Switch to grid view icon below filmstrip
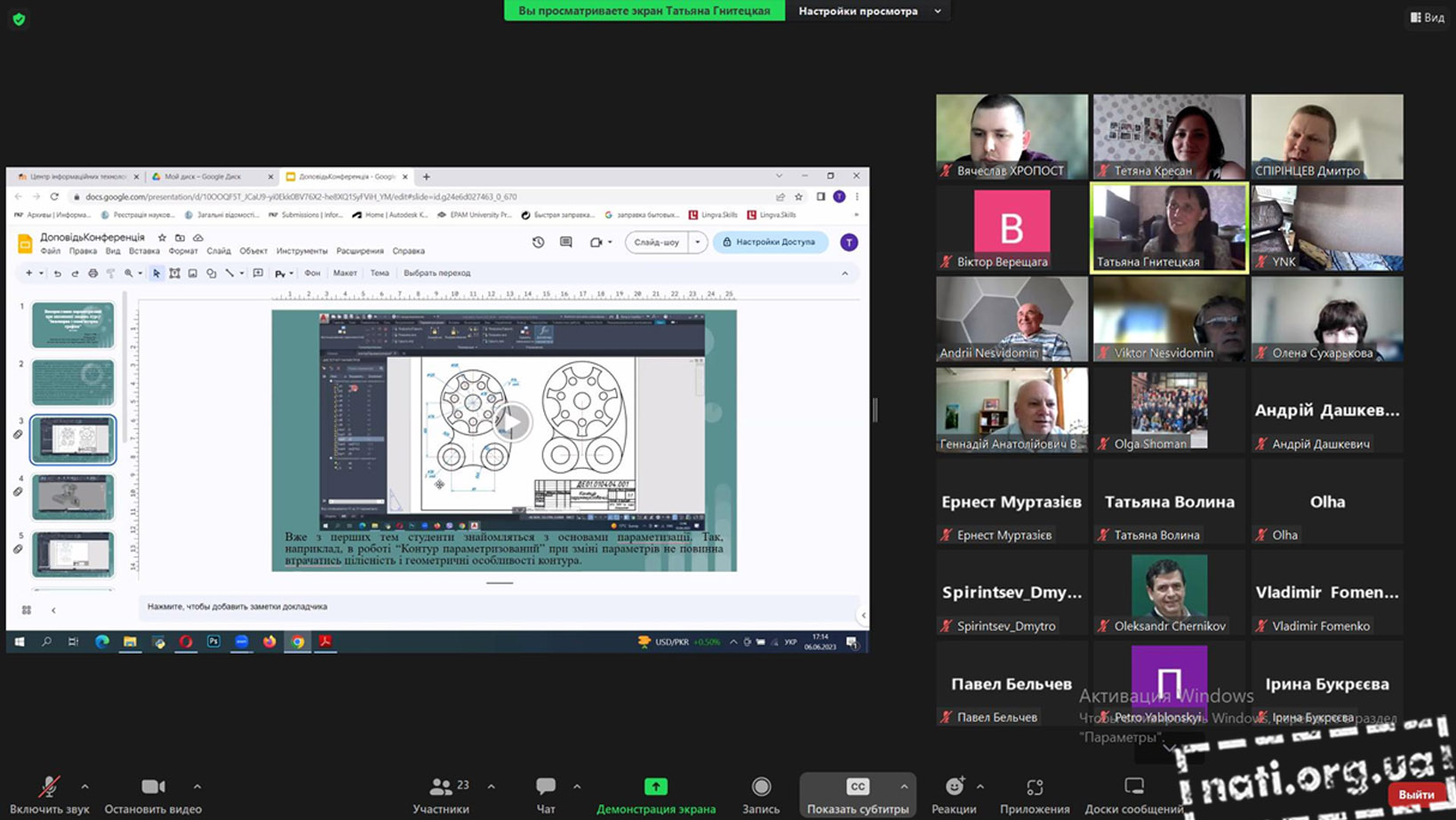This screenshot has width=1456, height=820. tap(27, 610)
